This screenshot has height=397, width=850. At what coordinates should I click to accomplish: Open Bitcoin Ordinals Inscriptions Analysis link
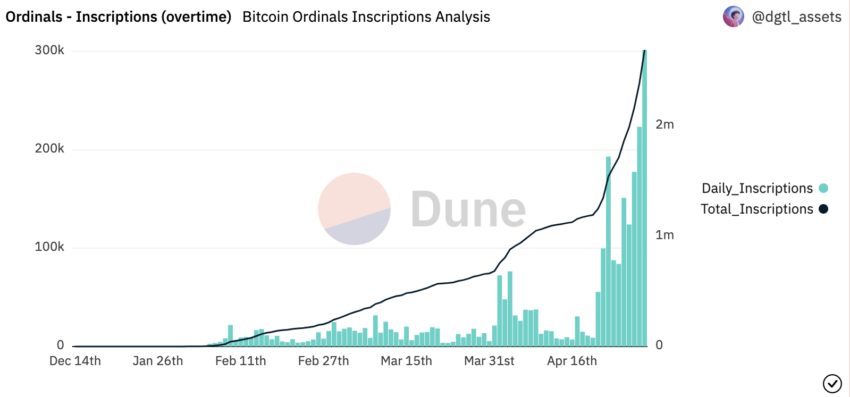(366, 17)
